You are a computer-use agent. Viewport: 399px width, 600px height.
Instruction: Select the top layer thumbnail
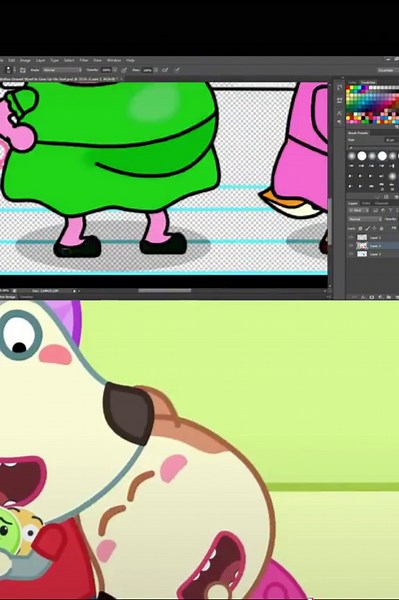coord(362,238)
